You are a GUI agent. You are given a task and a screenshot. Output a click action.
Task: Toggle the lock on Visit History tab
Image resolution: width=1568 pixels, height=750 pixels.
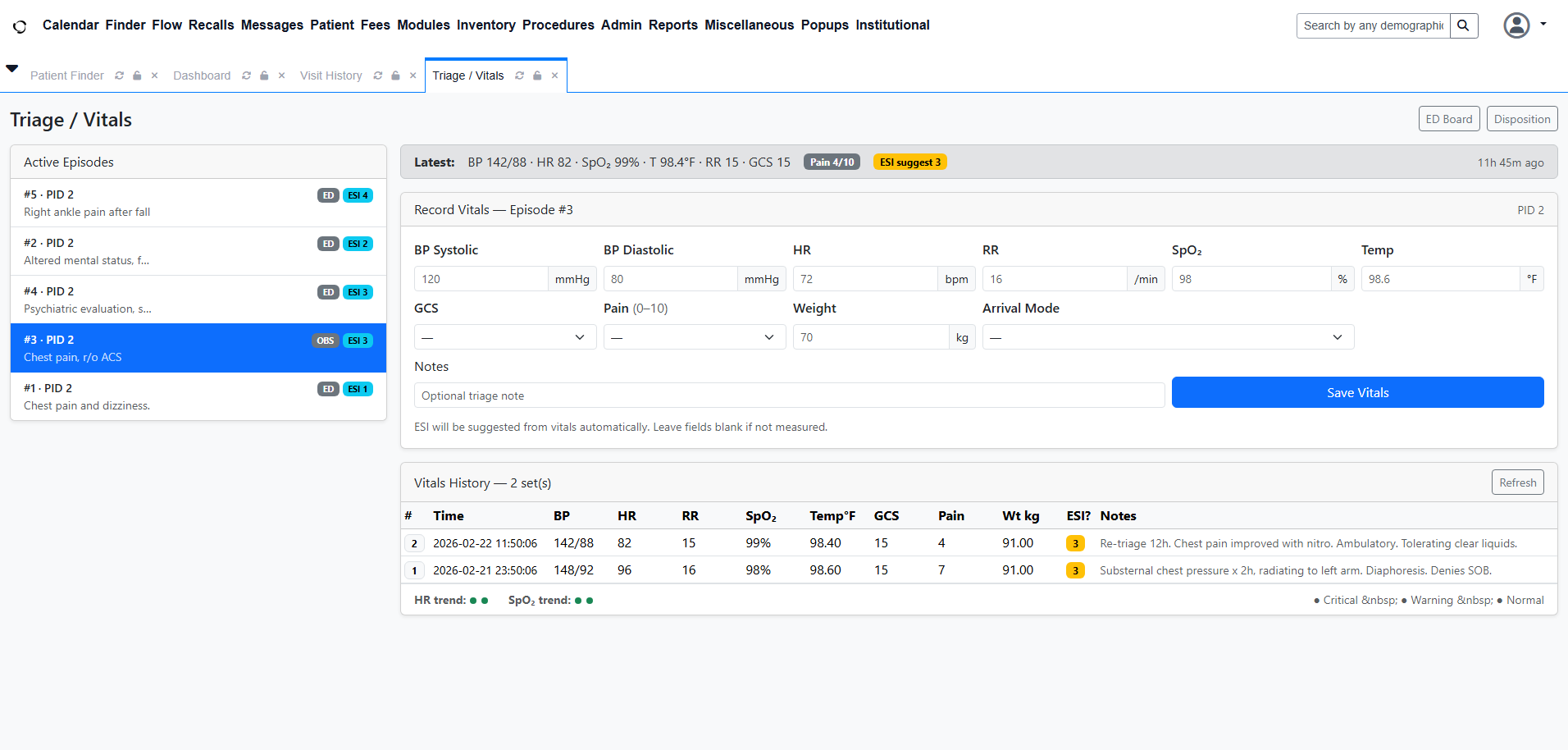(395, 75)
